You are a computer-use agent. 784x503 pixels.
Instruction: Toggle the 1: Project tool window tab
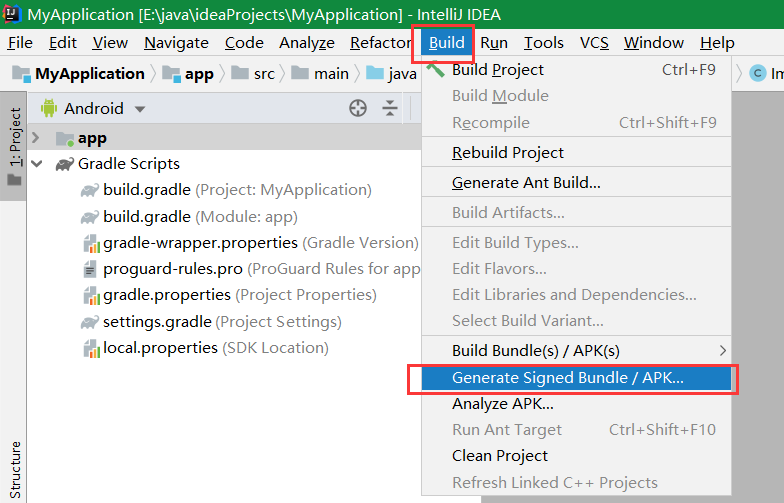[x=14, y=146]
